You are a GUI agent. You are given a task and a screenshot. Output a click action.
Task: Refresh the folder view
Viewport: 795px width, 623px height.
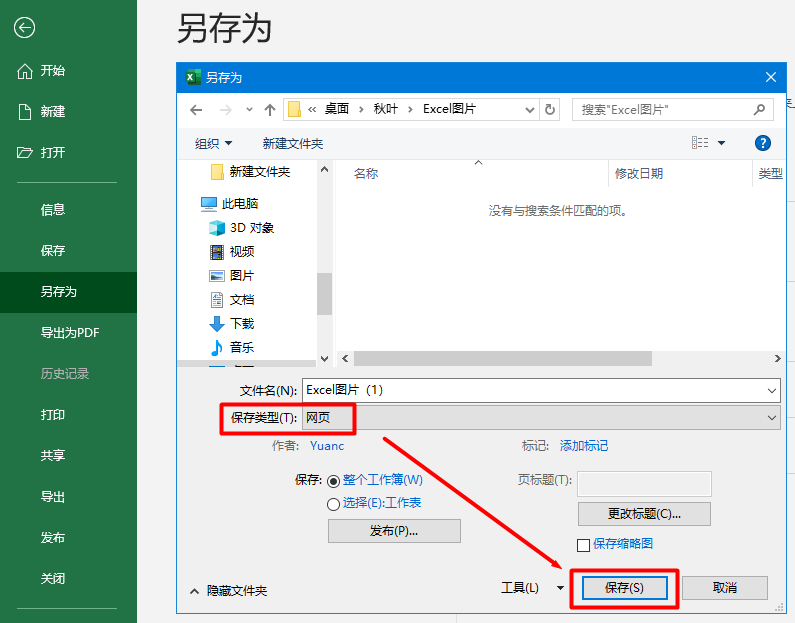[x=550, y=109]
